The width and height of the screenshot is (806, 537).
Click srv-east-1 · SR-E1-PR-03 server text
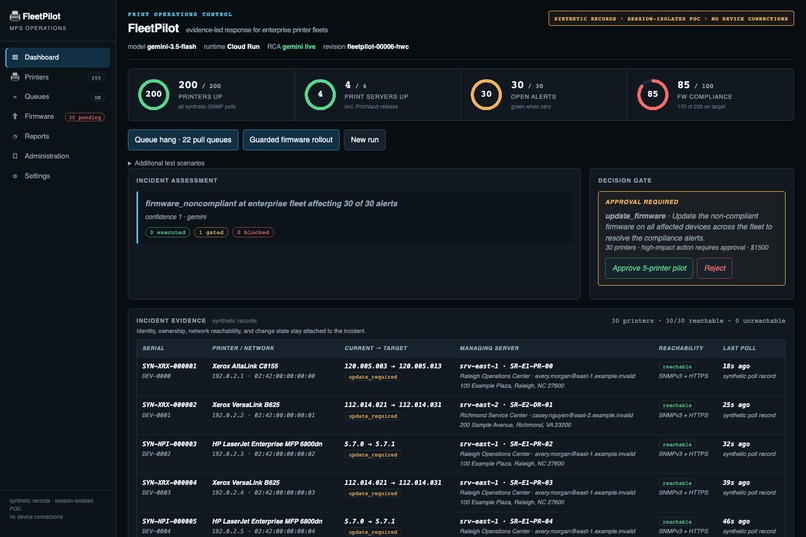tap(506, 483)
